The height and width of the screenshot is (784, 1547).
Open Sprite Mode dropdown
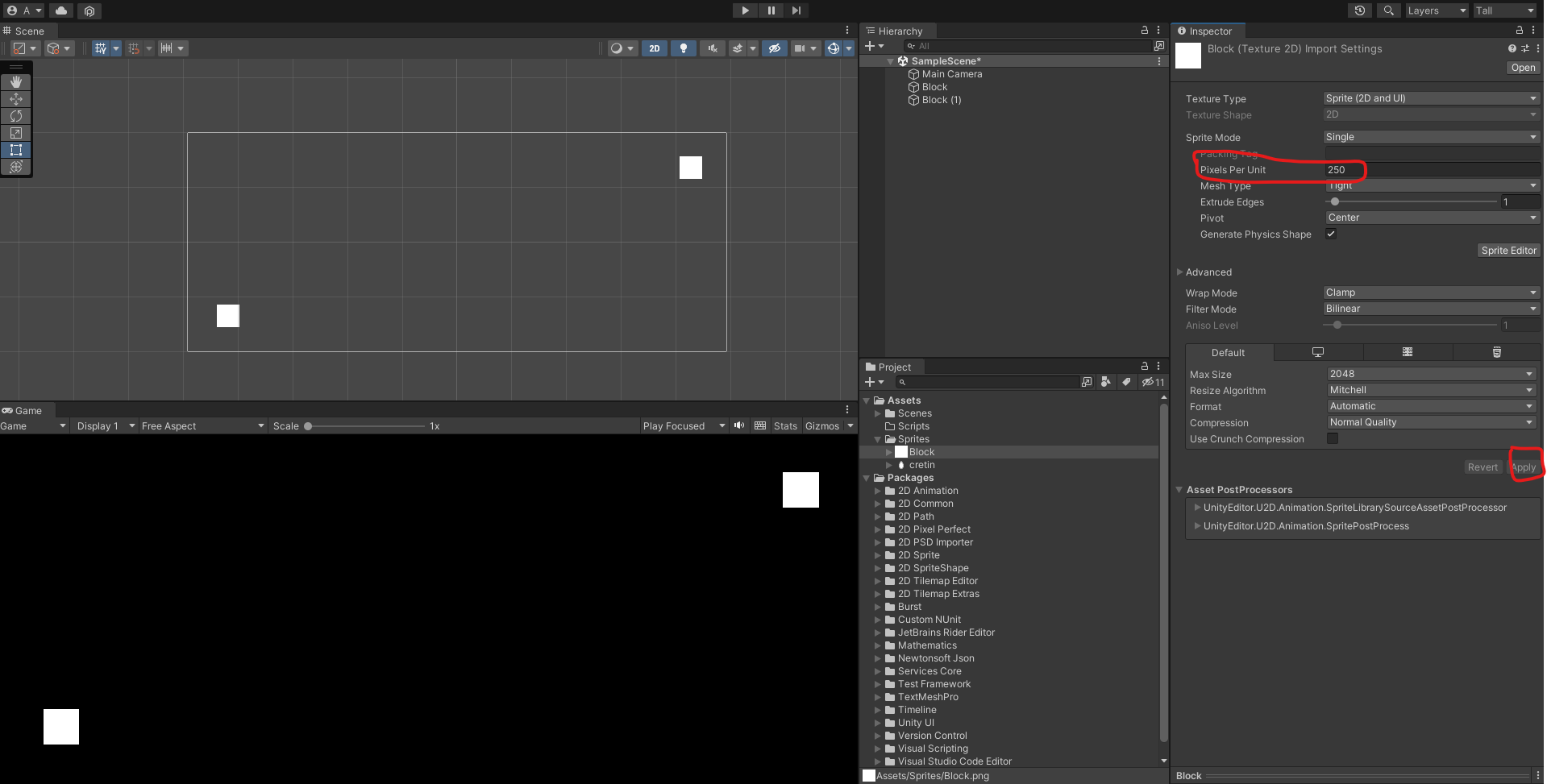click(x=1432, y=137)
